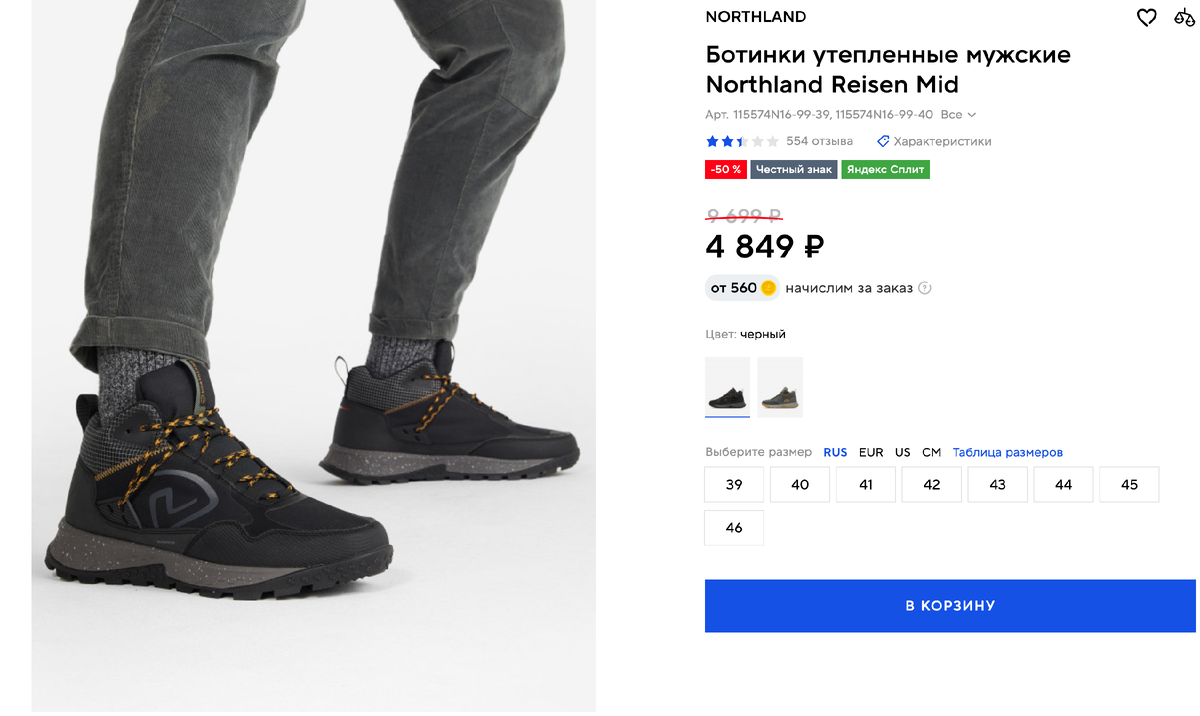Expand the Все article numbers list
The height and width of the screenshot is (716, 1200).
956,114
